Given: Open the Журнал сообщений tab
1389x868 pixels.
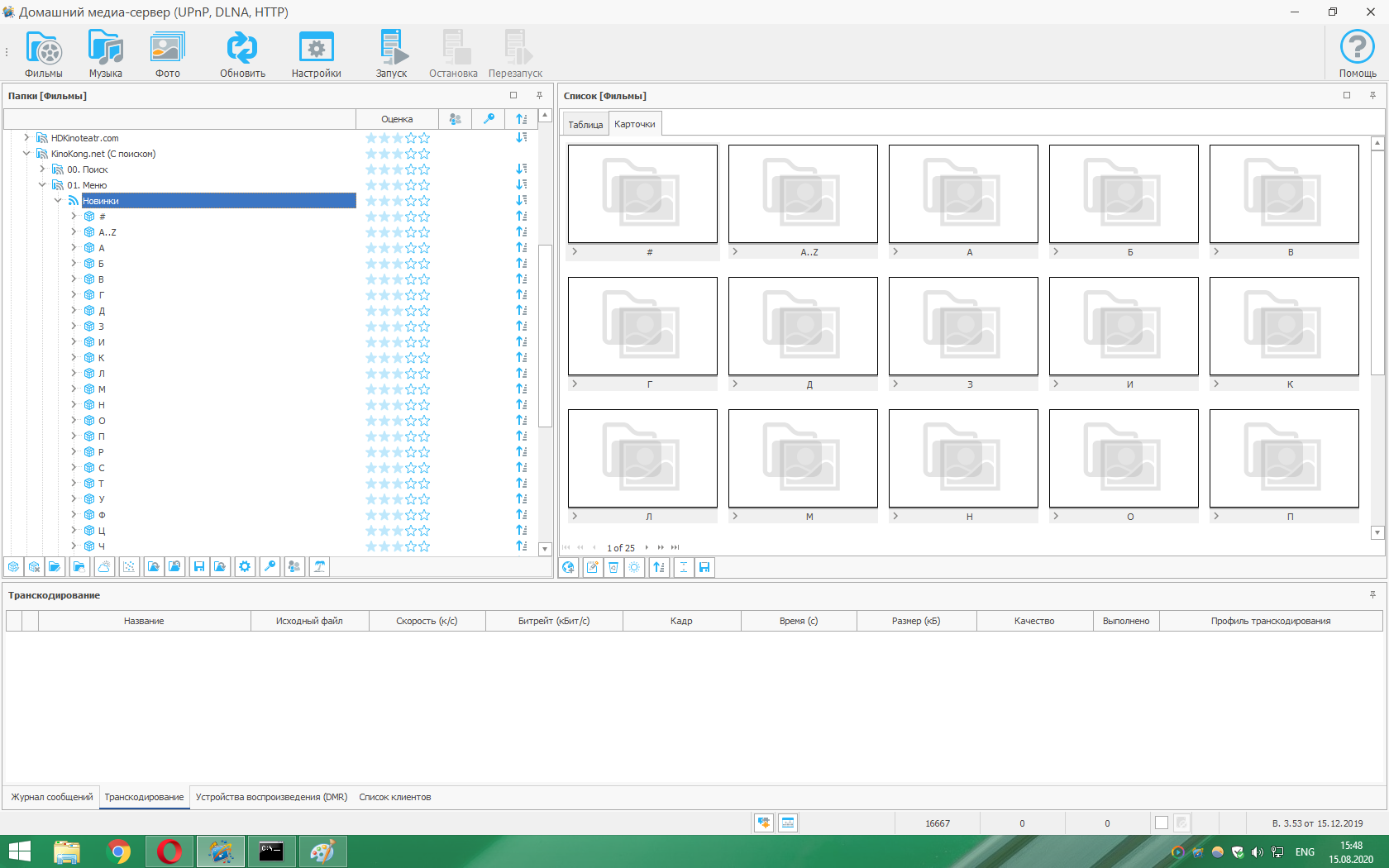Looking at the screenshot, I should click(52, 797).
